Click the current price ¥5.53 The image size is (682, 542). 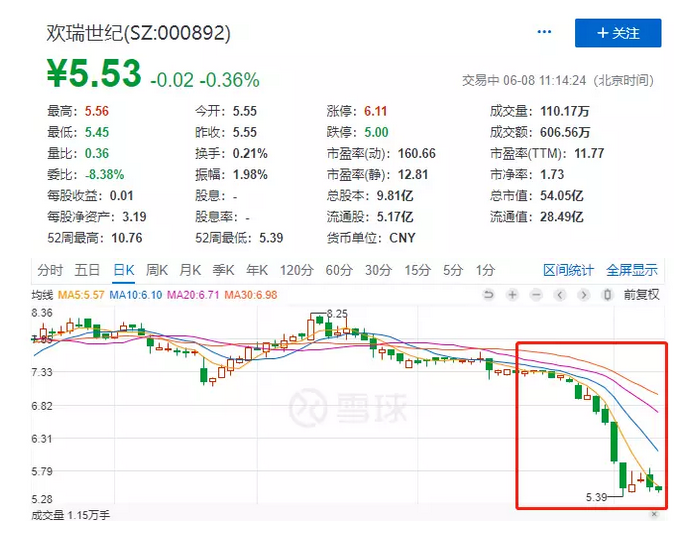pyautogui.click(x=94, y=73)
